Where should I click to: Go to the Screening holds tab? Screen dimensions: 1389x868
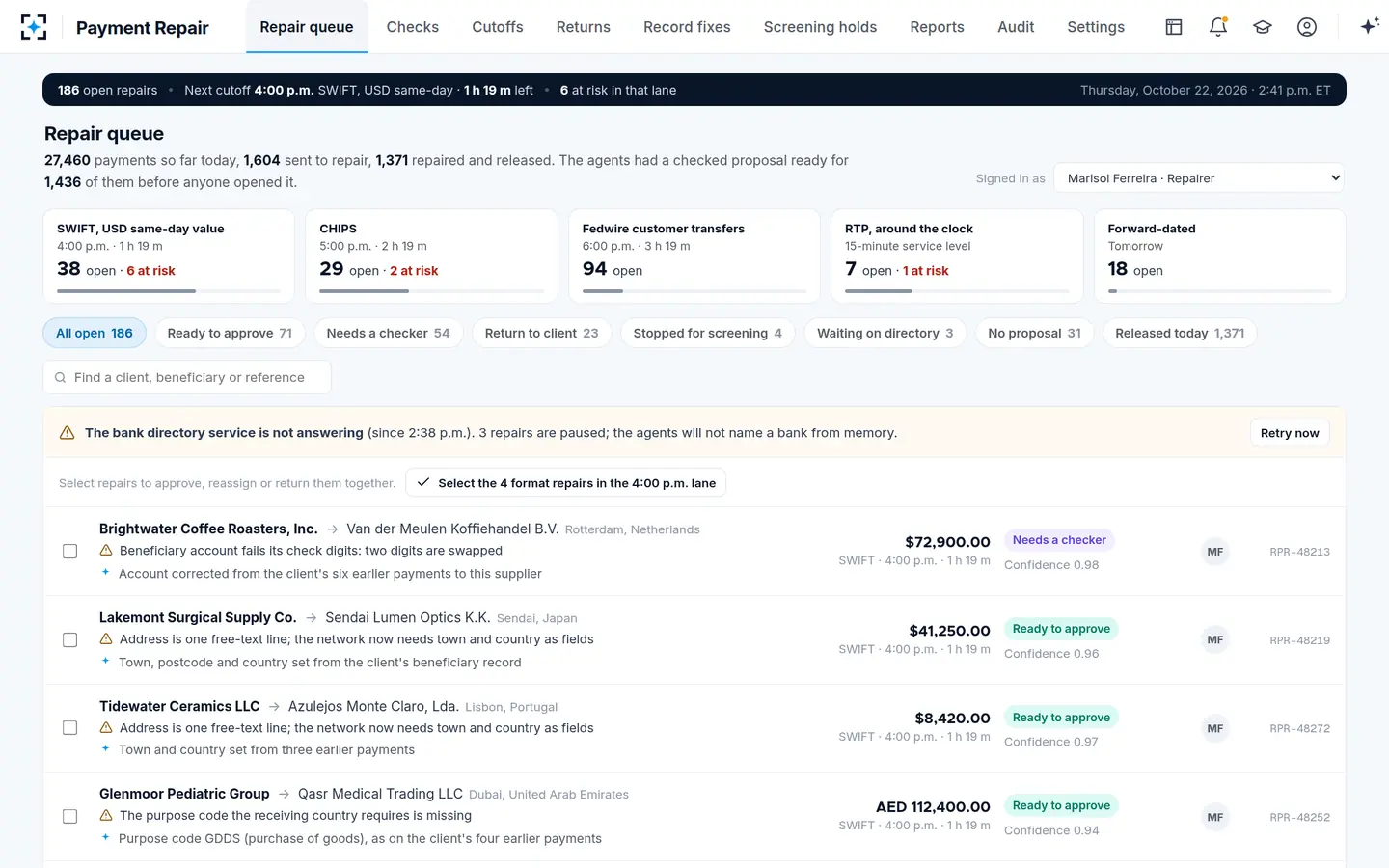click(820, 27)
